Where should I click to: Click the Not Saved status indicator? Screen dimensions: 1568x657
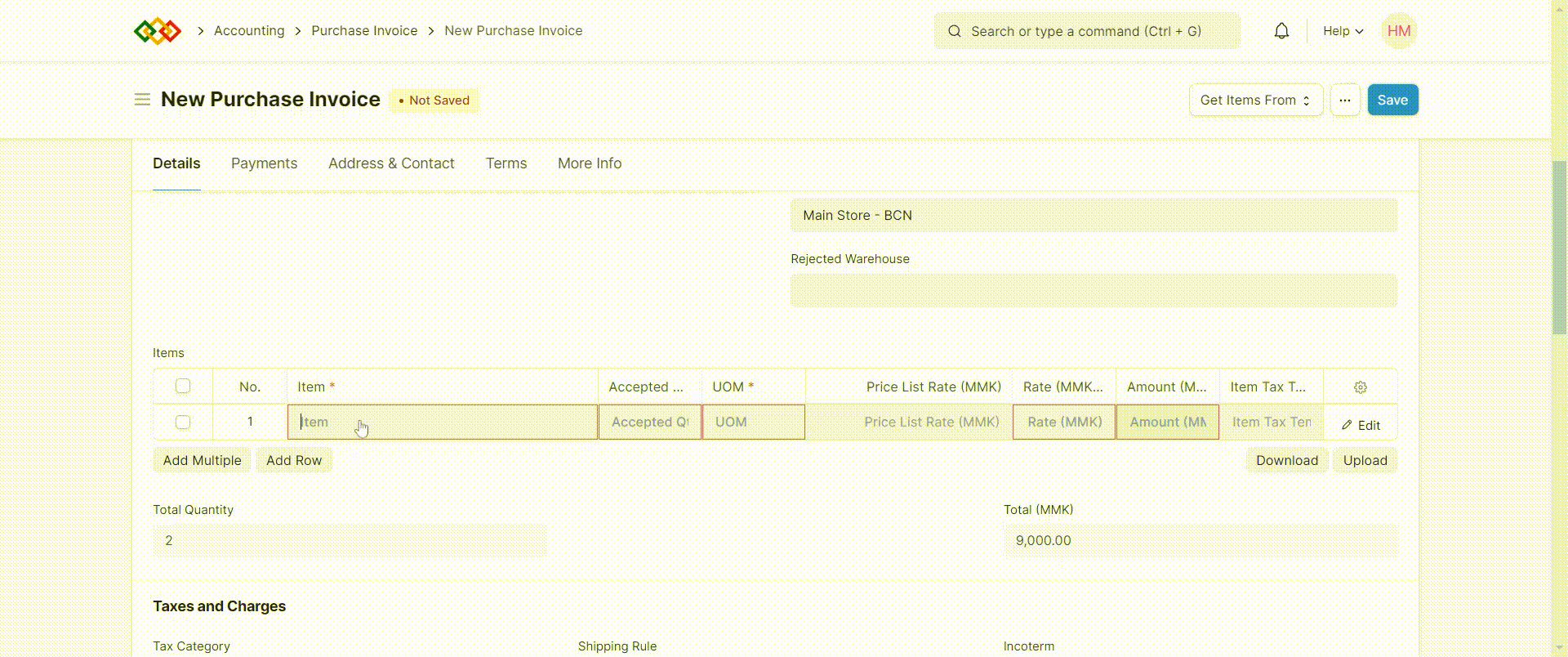434,101
